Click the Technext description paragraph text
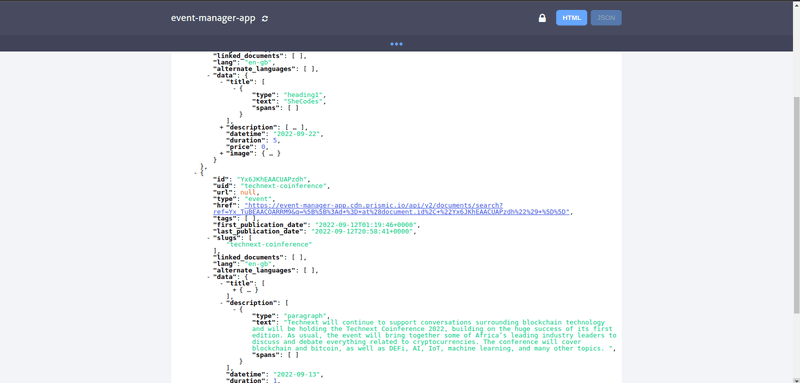This screenshot has height=383, width=800. click(x=434, y=336)
